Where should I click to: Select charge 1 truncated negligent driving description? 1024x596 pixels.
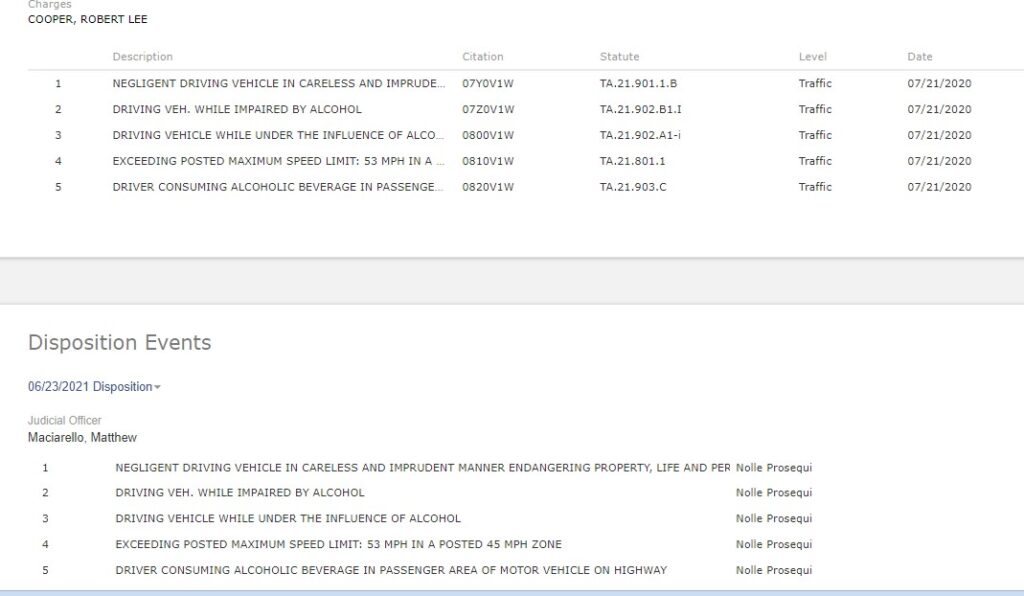[279, 84]
